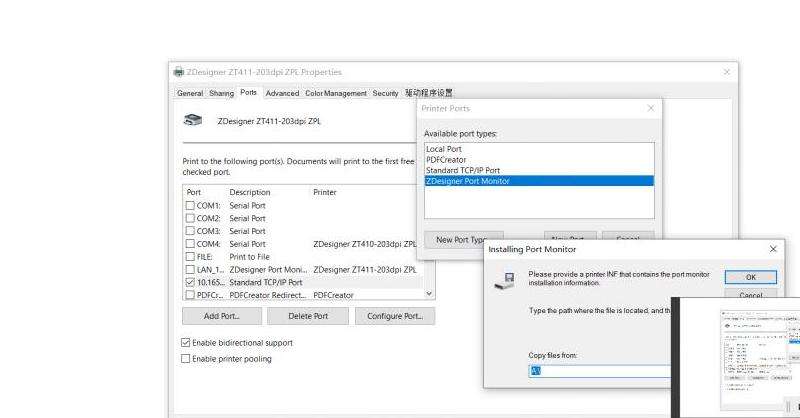The height and width of the screenshot is (418, 800).
Task: Click the Copy files from input field
Action: click(x=599, y=371)
